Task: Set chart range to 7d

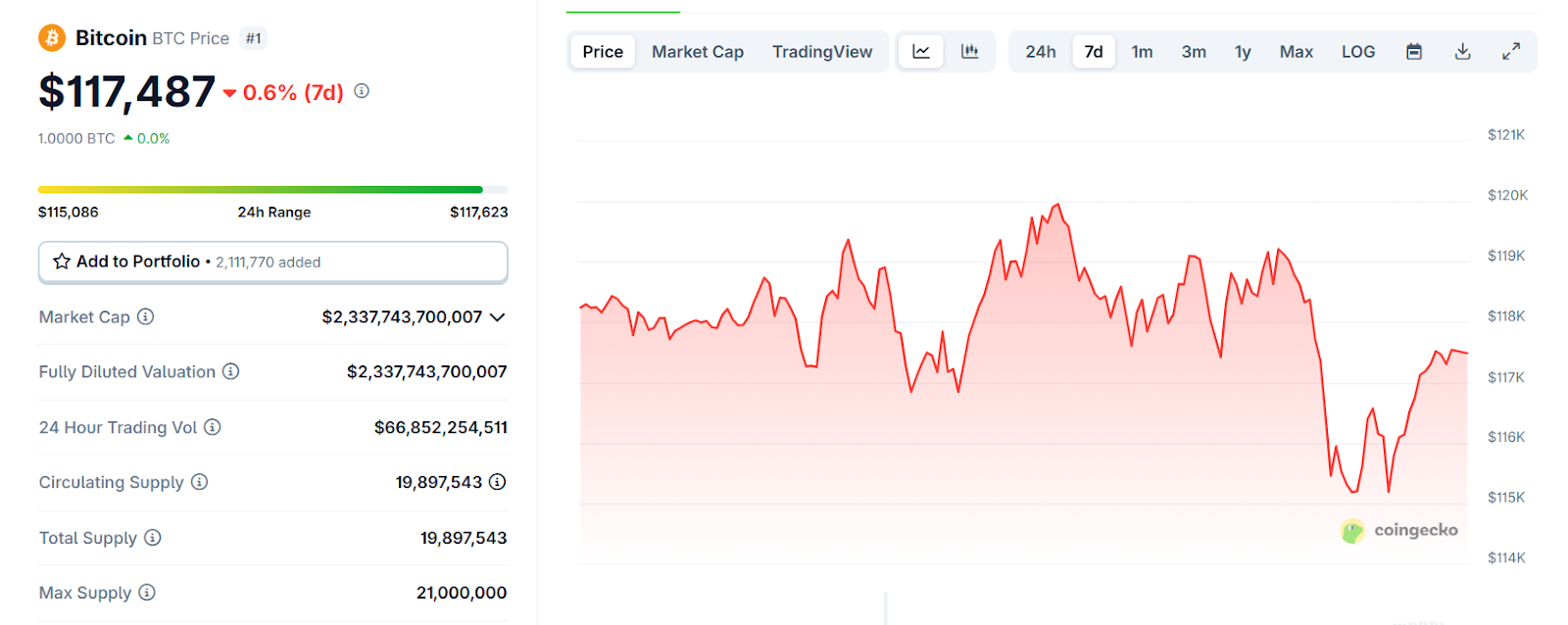Action: pyautogui.click(x=1094, y=52)
